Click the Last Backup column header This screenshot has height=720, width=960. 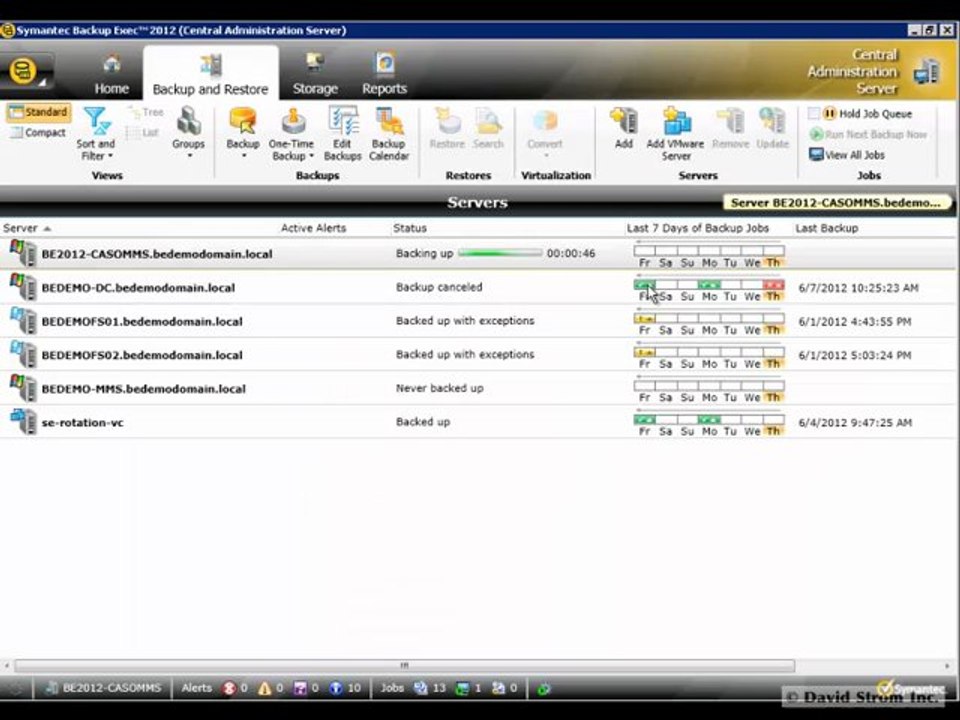827,228
